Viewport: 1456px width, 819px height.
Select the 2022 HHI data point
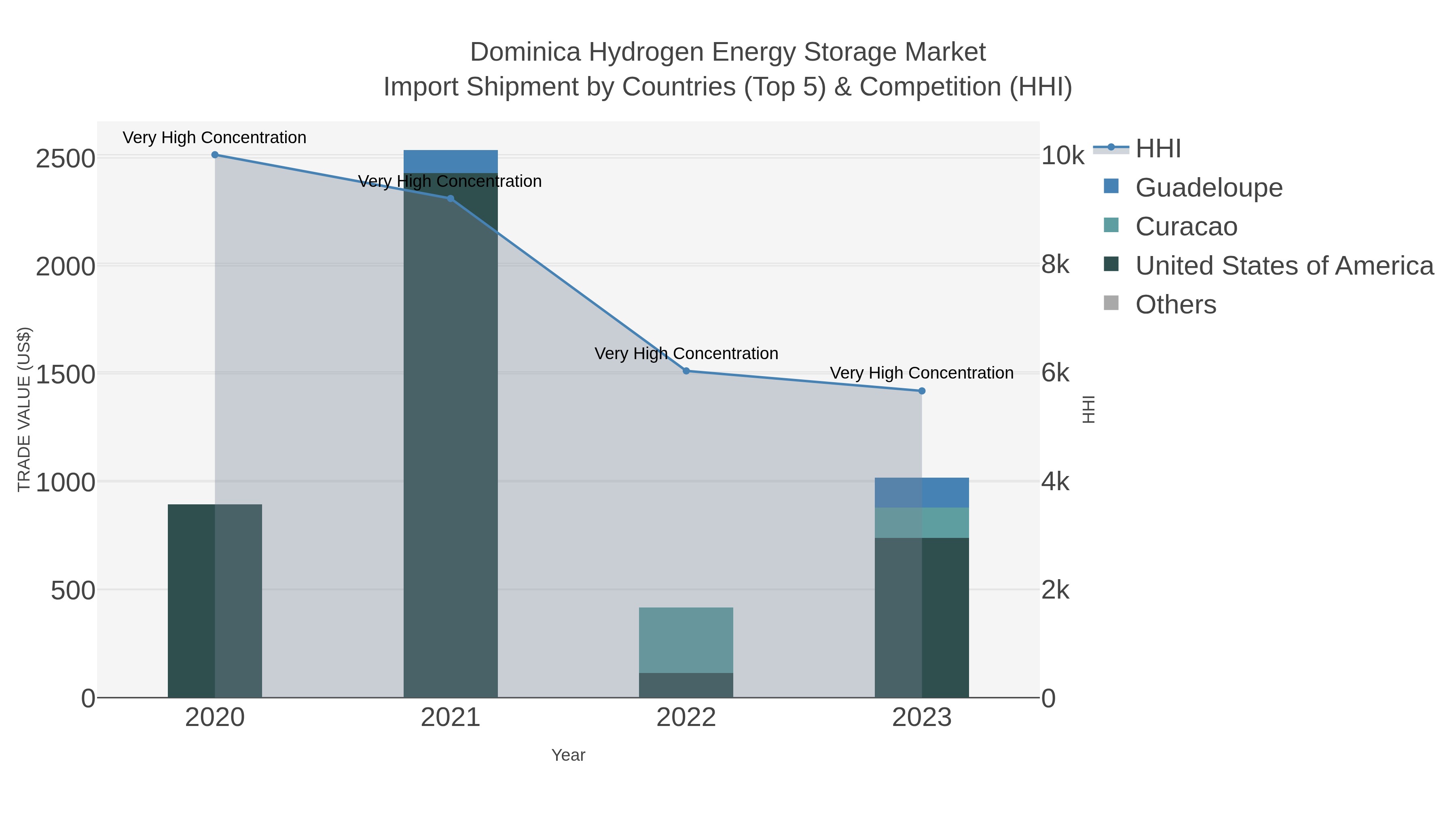[686, 371]
